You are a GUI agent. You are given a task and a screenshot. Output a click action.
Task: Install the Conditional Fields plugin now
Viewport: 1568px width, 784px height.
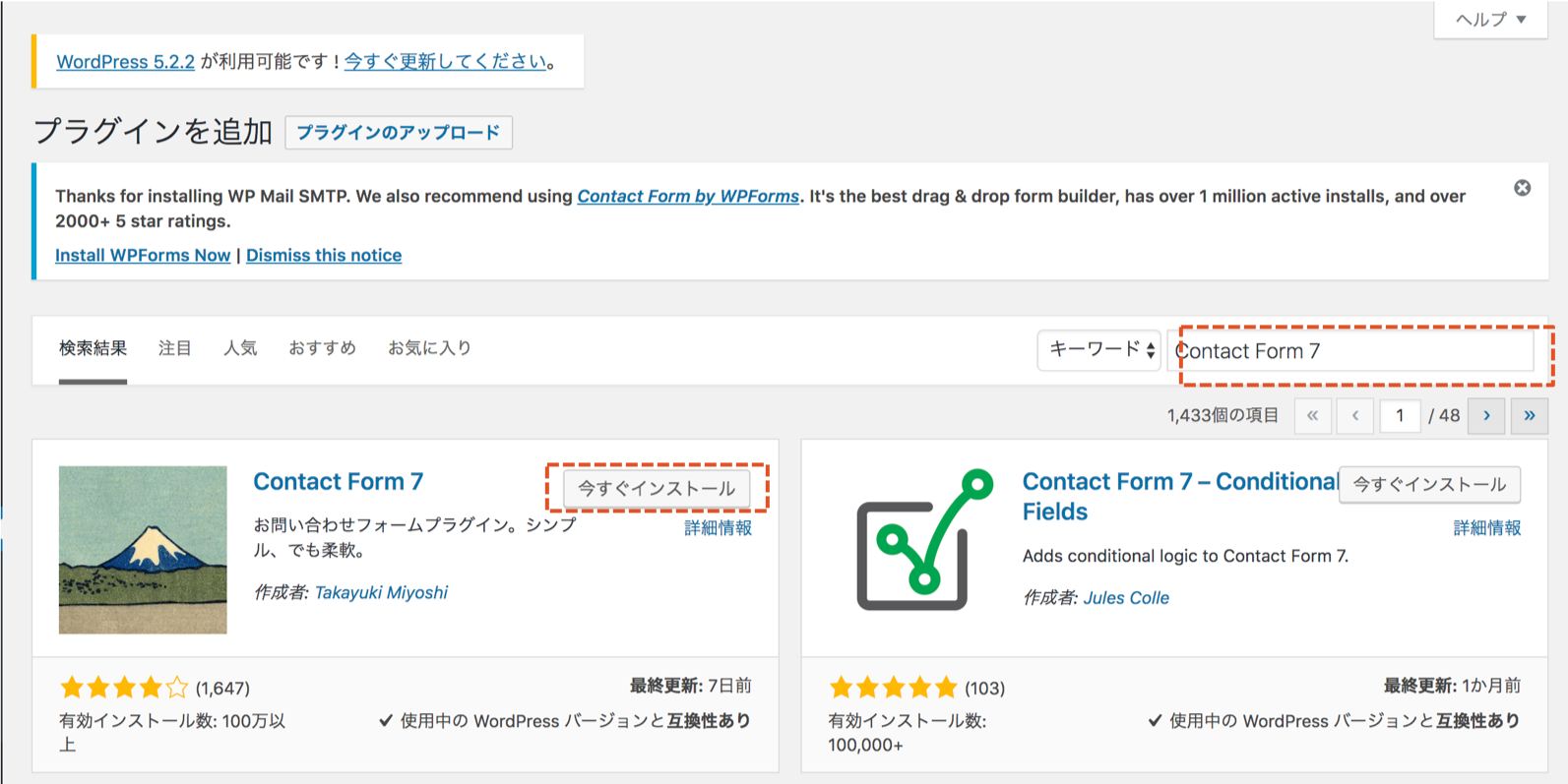coord(1429,485)
